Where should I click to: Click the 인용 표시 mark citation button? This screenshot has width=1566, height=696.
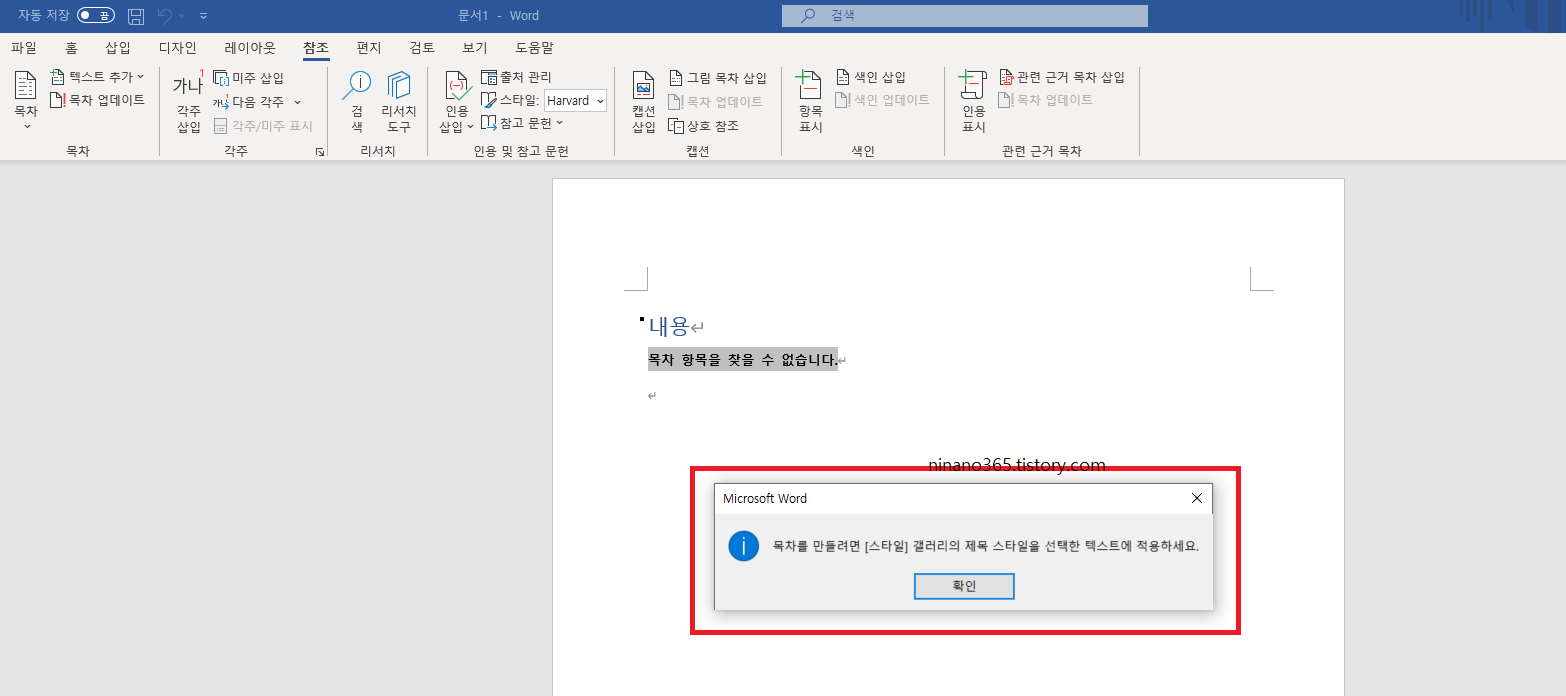tap(974, 101)
